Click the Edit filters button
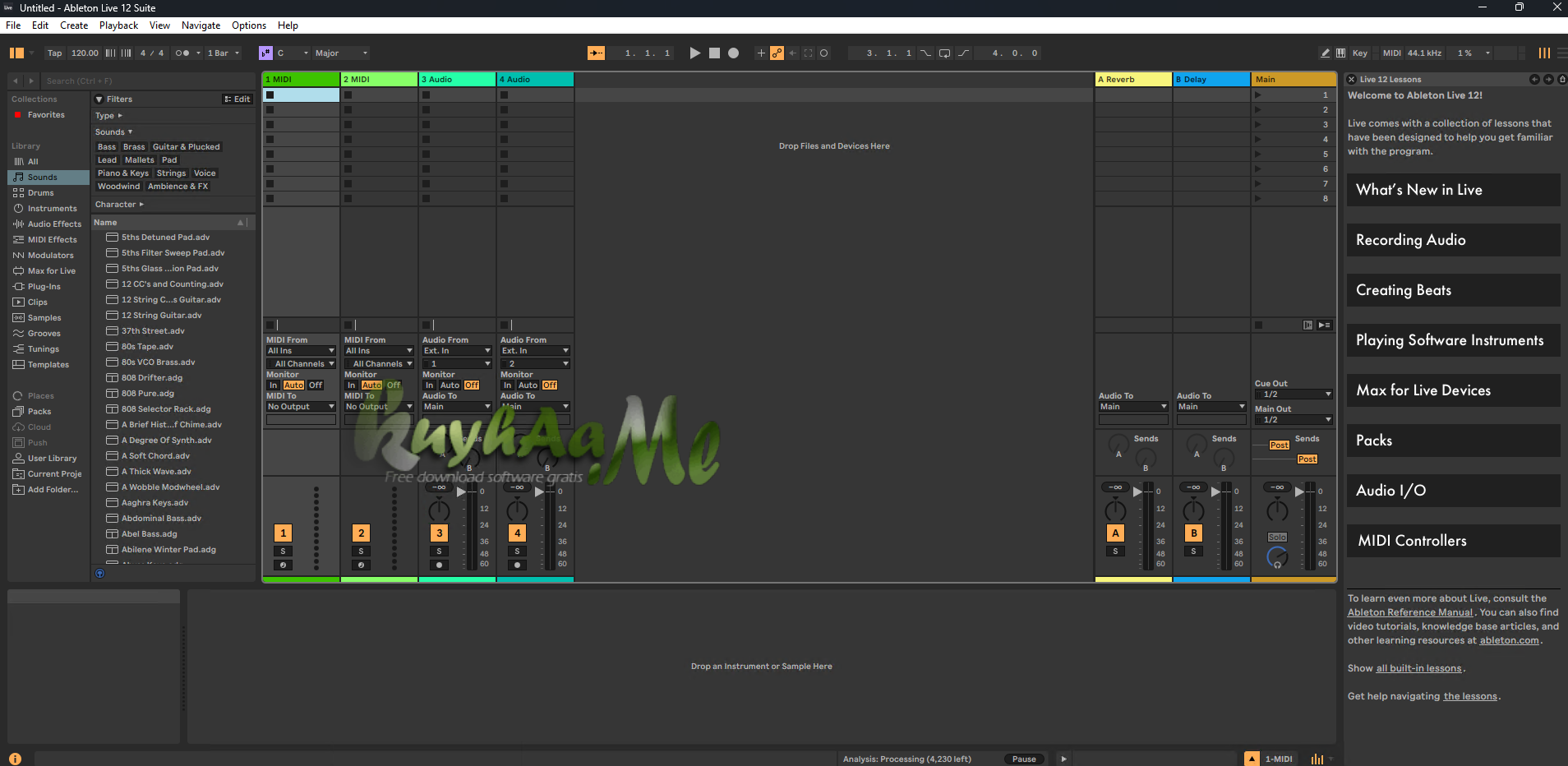This screenshot has width=1568, height=766. point(238,99)
